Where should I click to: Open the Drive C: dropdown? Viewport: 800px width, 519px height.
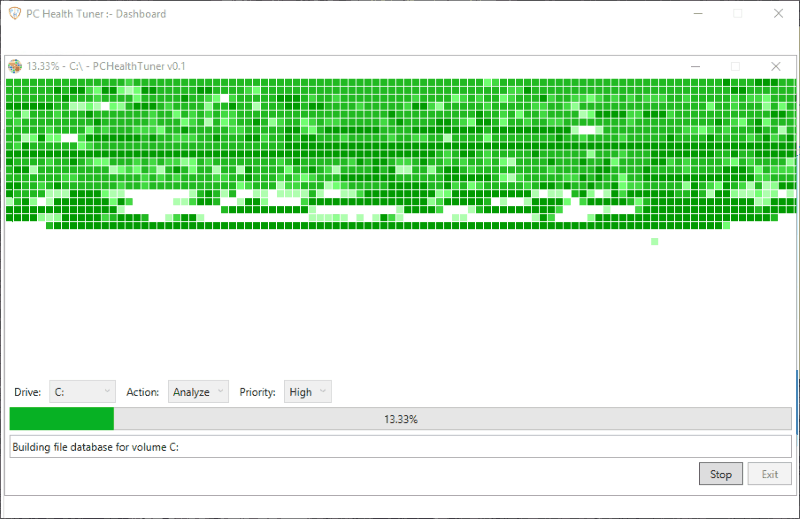point(82,392)
